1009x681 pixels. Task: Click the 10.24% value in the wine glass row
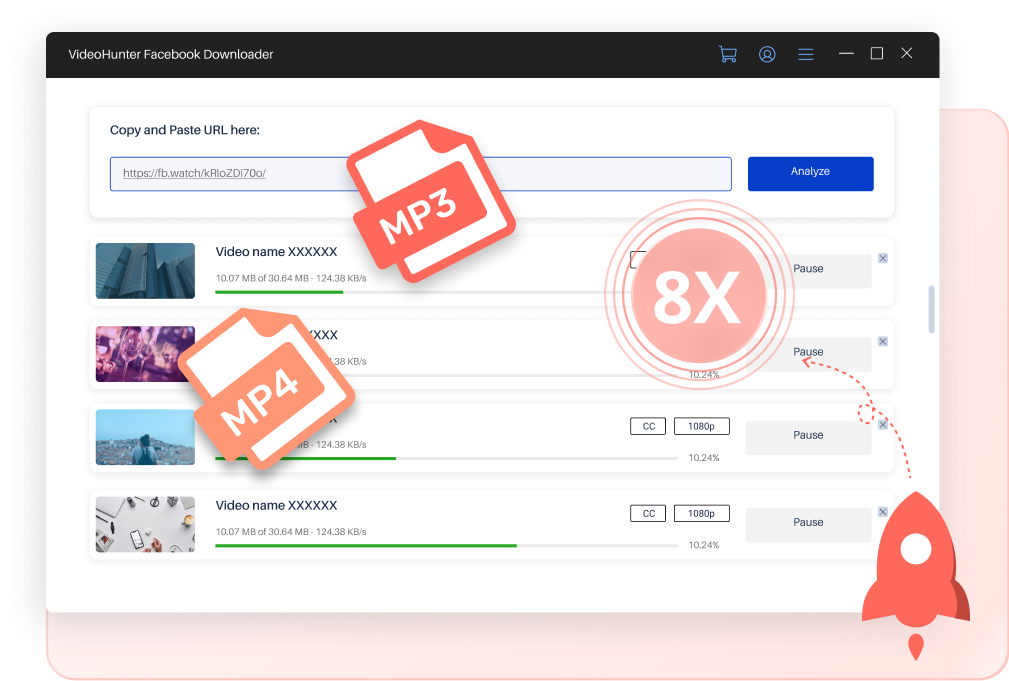[704, 375]
